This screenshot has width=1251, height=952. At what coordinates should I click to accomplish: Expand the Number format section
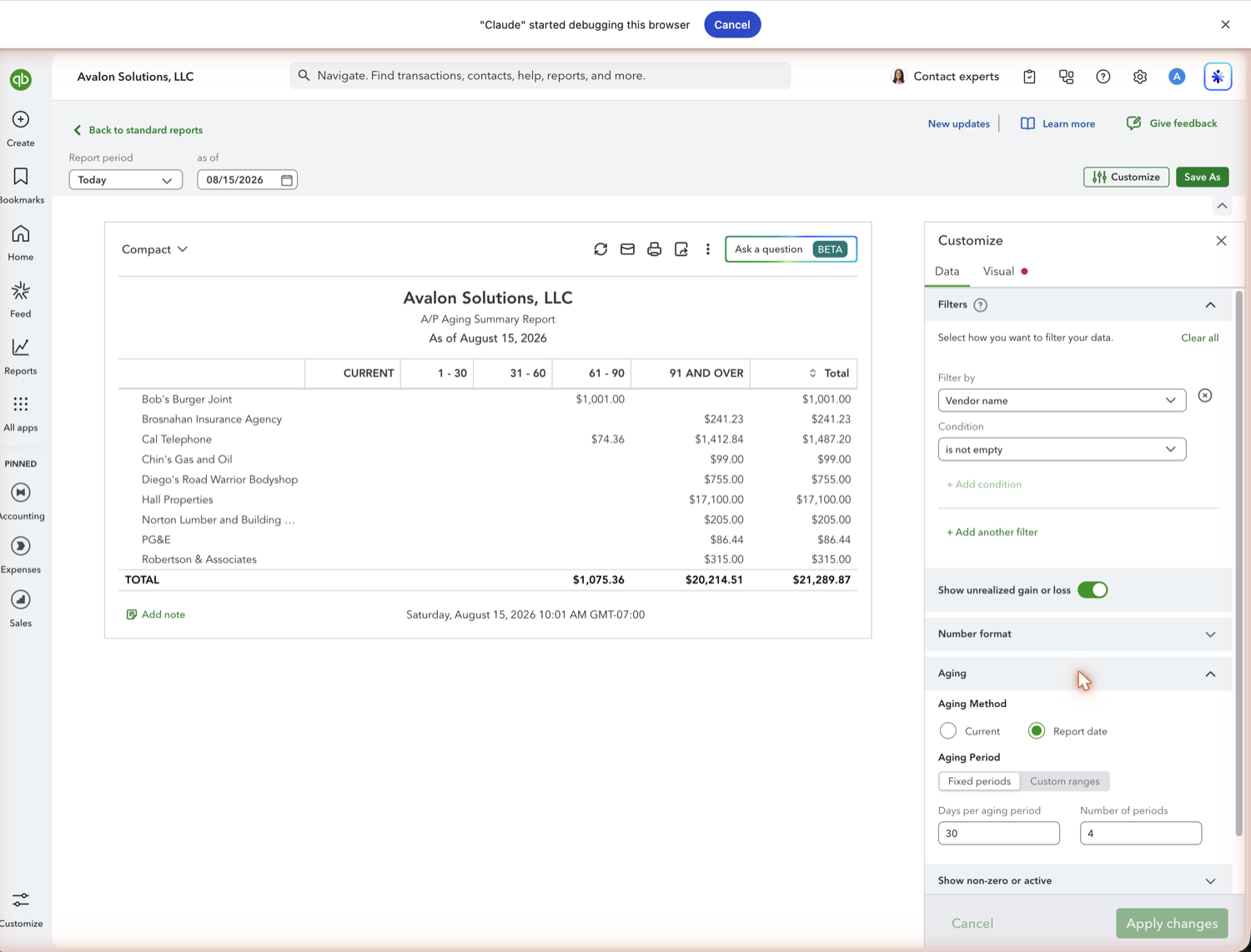point(1210,634)
